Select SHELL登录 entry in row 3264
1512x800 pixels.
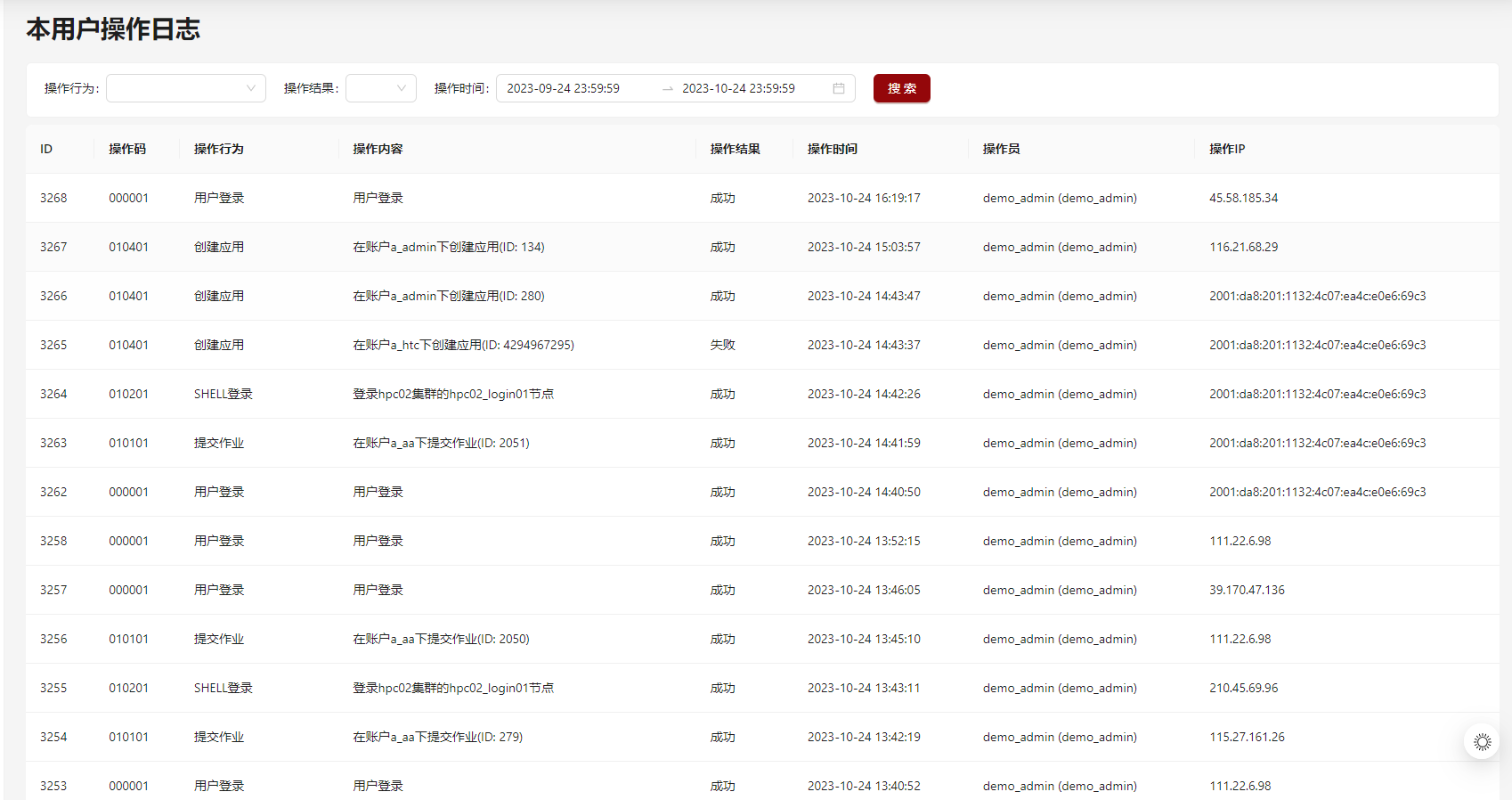223,394
